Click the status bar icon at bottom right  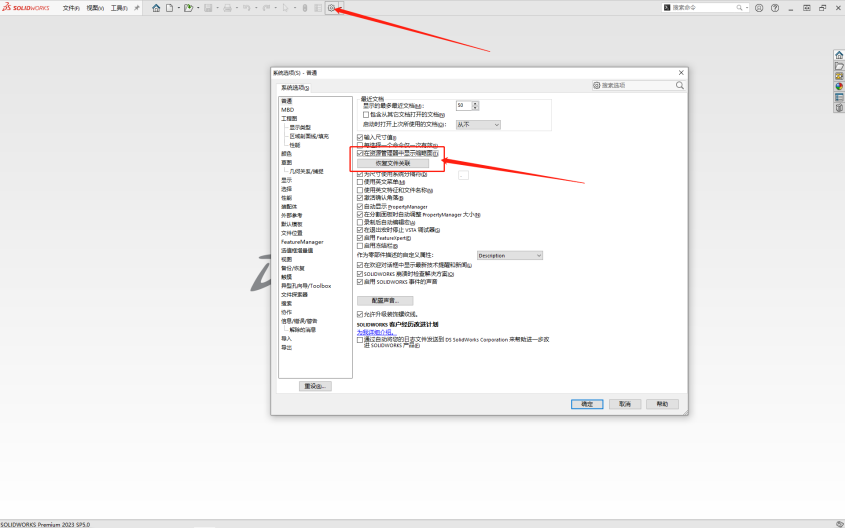pos(839,524)
